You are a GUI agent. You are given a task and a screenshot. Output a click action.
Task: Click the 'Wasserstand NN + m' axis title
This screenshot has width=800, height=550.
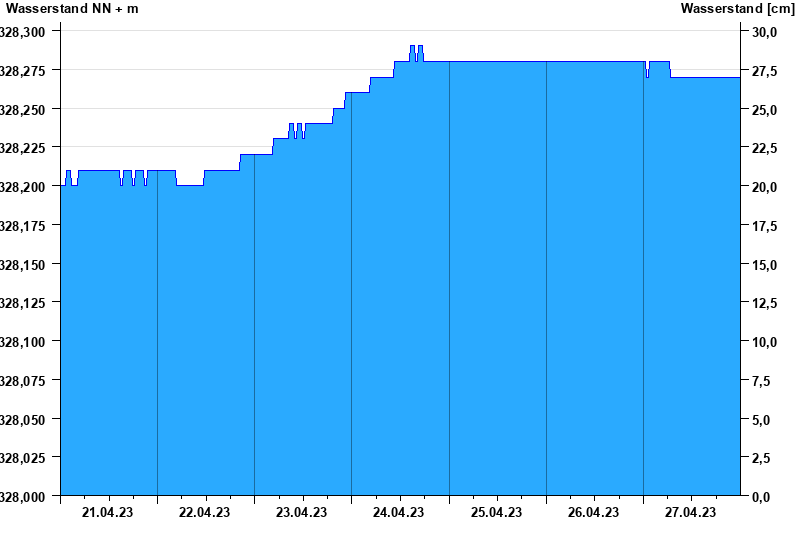(72, 9)
